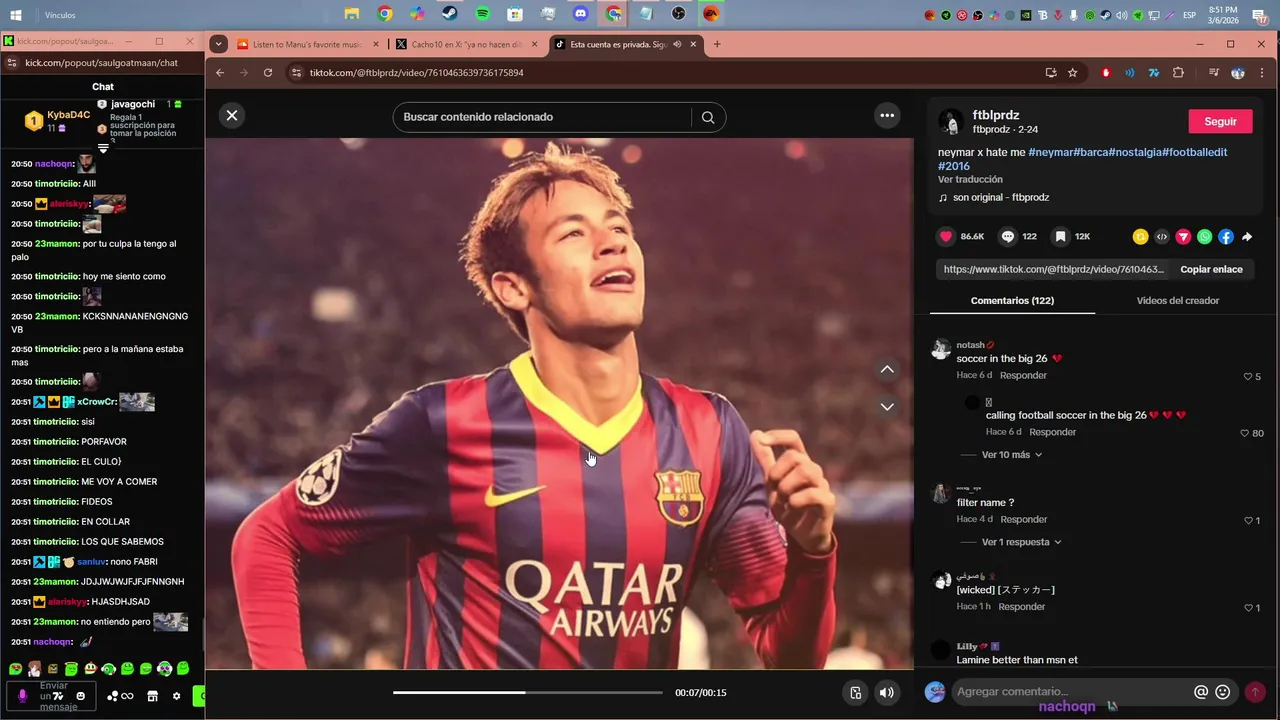Close the TikTok video viewer with X

point(232,115)
